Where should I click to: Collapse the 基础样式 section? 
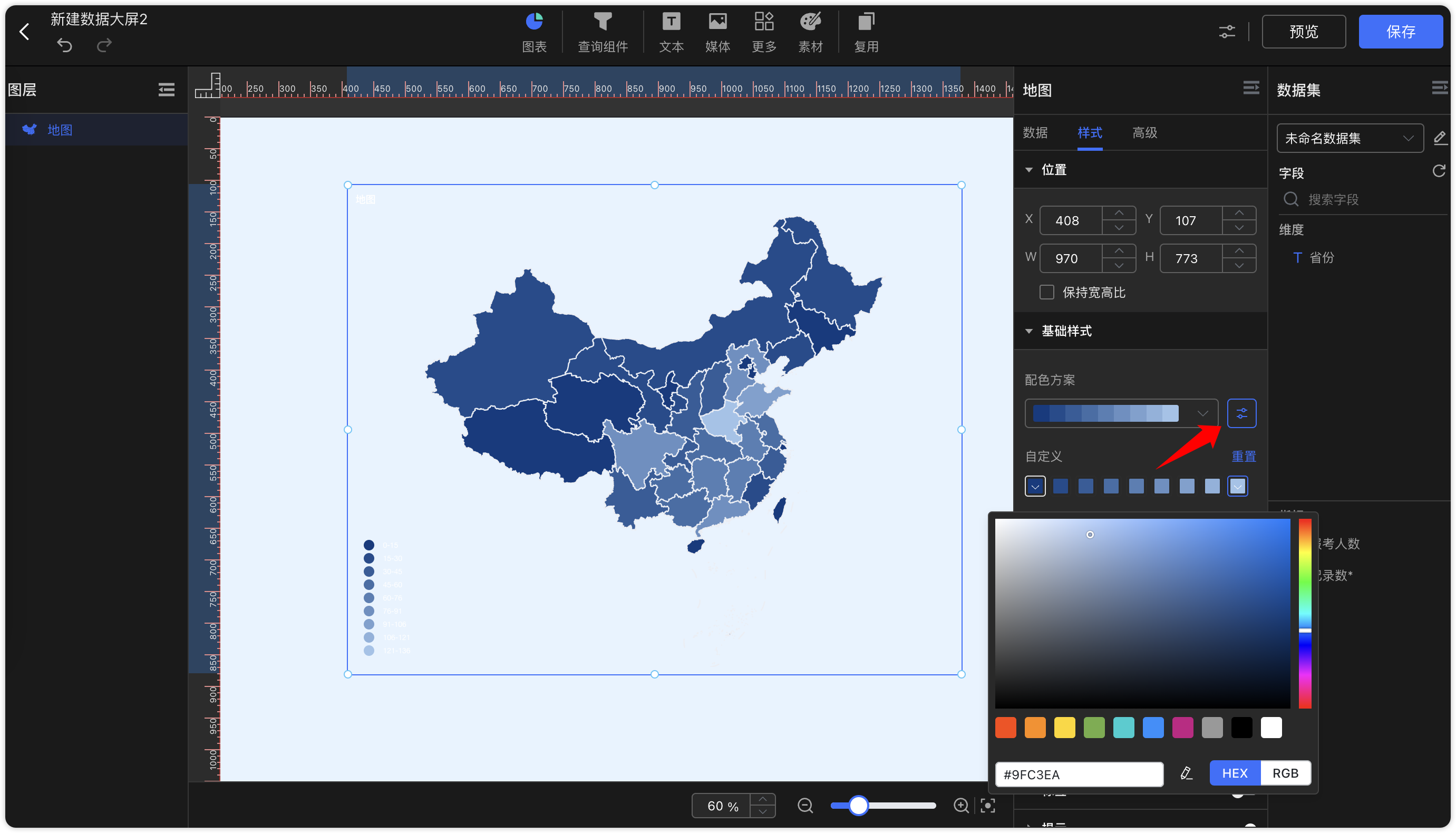pyautogui.click(x=1029, y=331)
